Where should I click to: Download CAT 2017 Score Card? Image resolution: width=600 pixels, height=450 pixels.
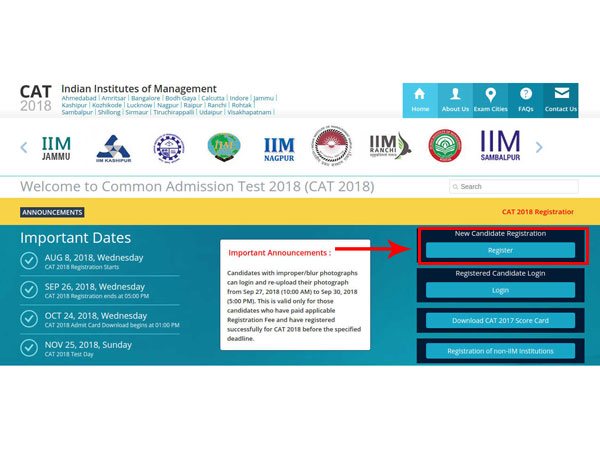tap(500, 320)
